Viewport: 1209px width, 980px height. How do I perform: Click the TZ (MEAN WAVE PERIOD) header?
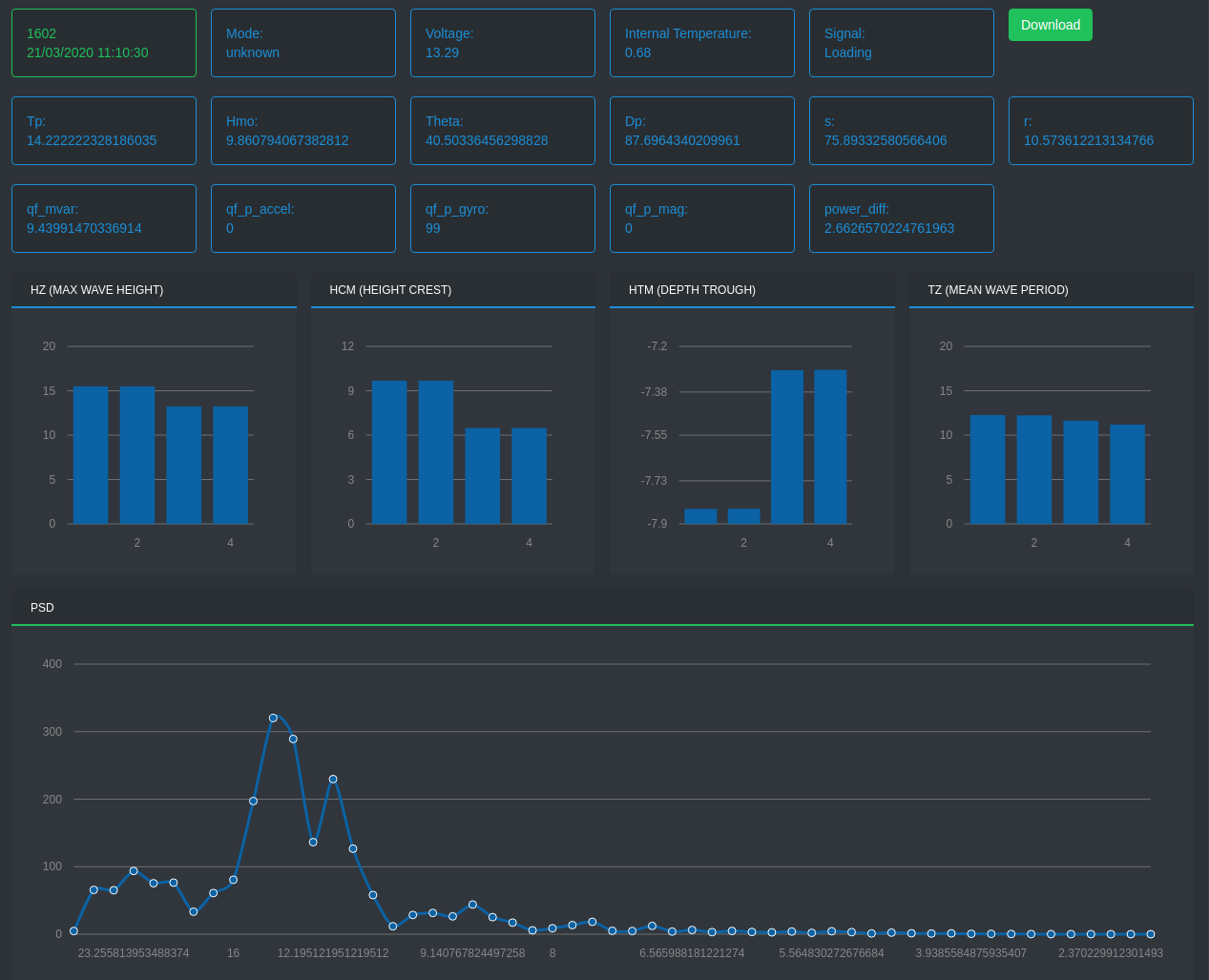pyautogui.click(x=1051, y=290)
